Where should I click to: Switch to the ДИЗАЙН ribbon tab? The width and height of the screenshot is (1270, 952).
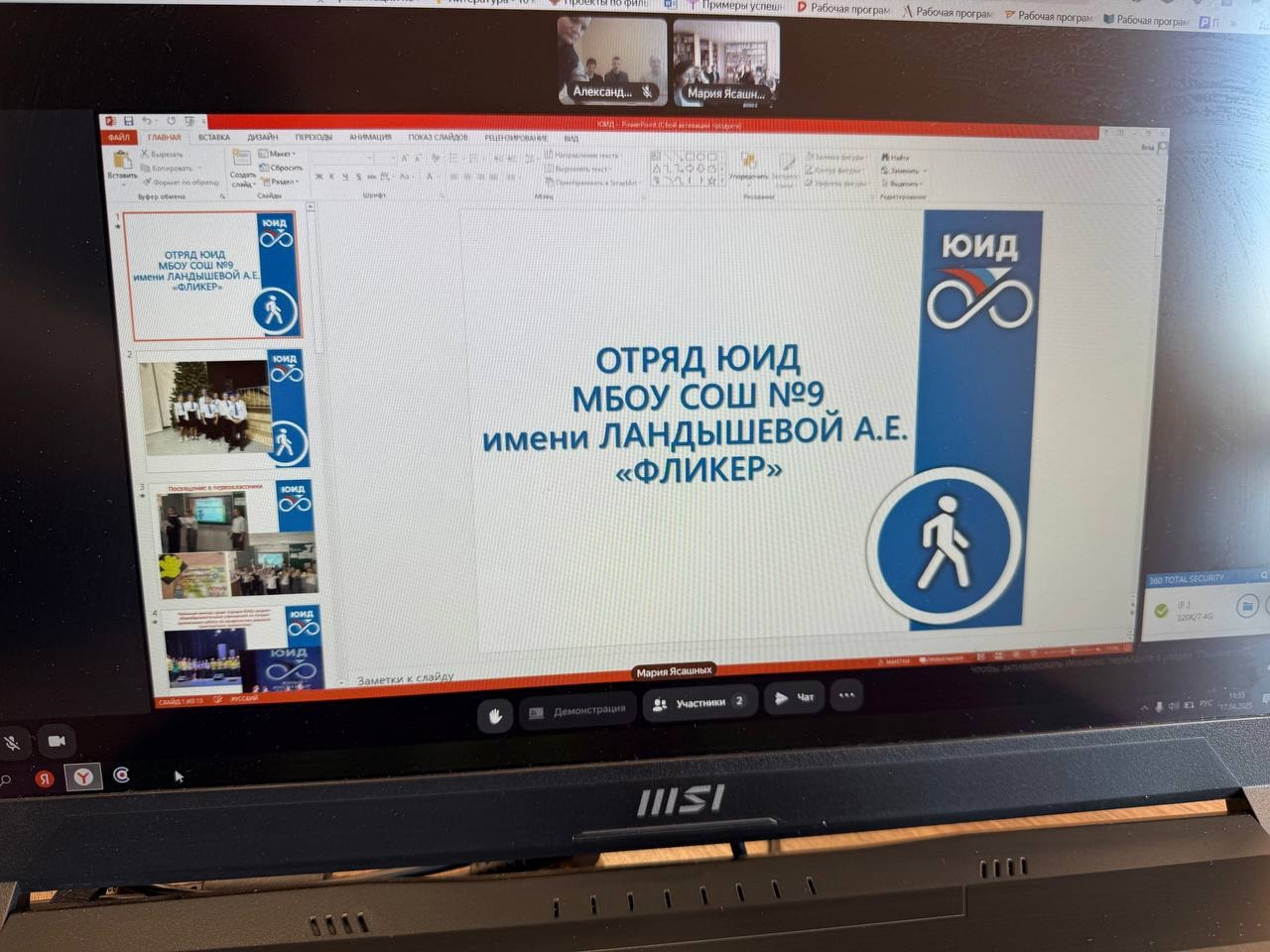[263, 138]
